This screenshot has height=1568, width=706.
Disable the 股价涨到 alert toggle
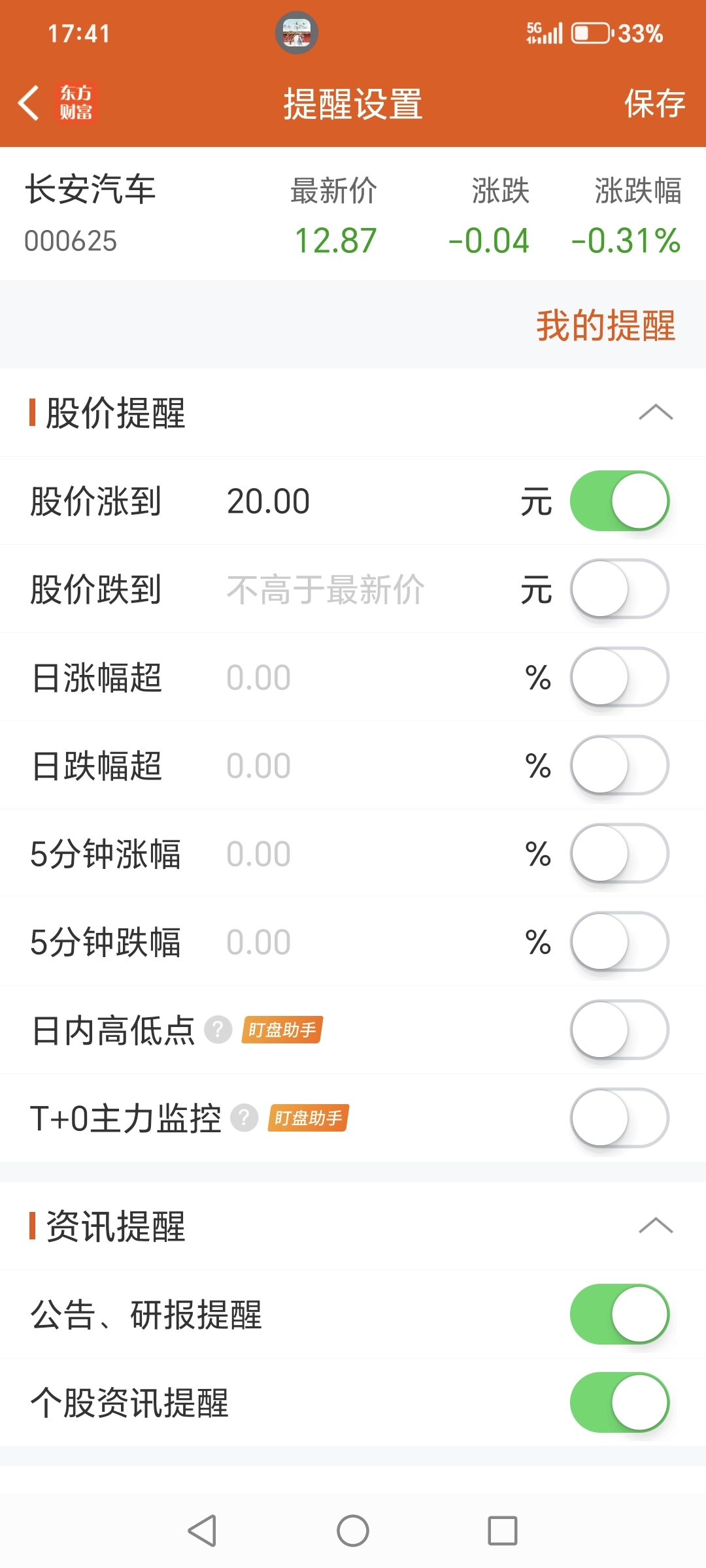[620, 501]
